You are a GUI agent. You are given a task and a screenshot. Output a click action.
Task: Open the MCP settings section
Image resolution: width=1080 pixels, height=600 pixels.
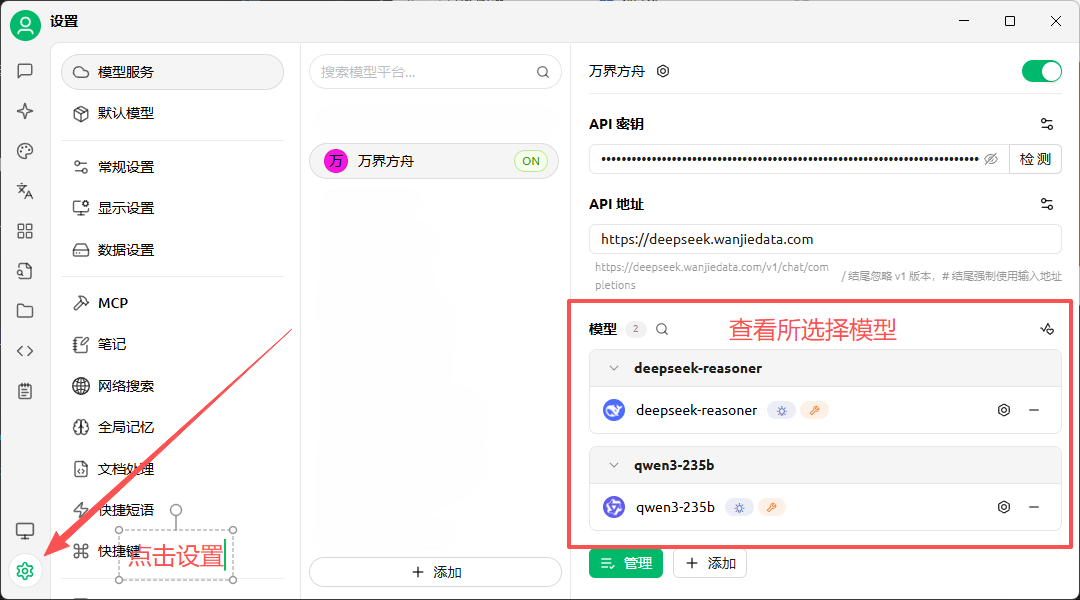(113, 303)
